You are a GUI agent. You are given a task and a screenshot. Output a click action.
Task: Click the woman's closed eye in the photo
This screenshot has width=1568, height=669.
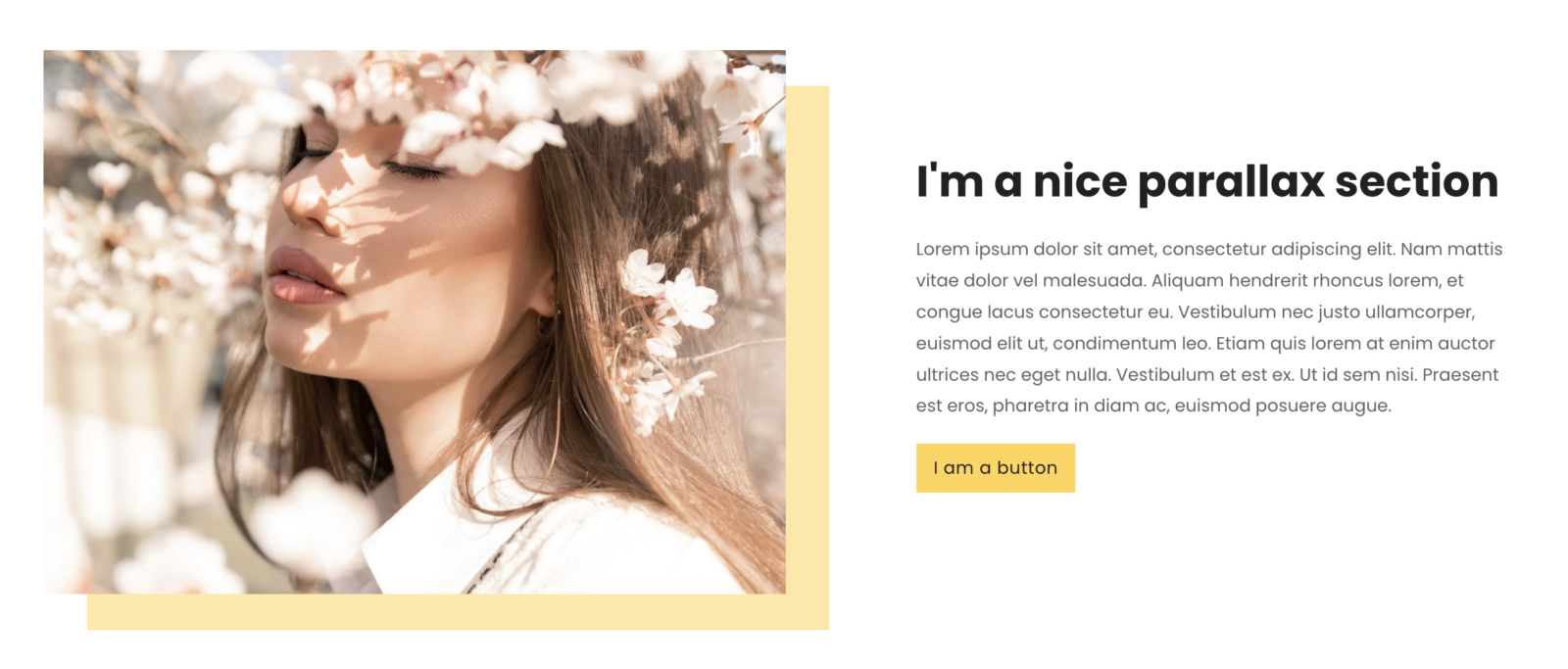pos(416,170)
